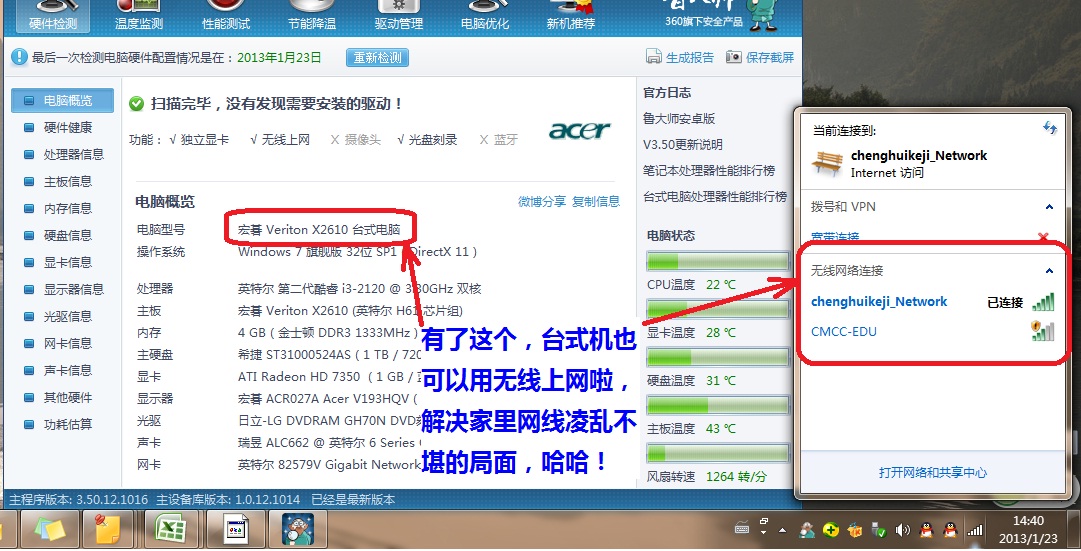Click the wireless signal tray icon

(x=975, y=530)
